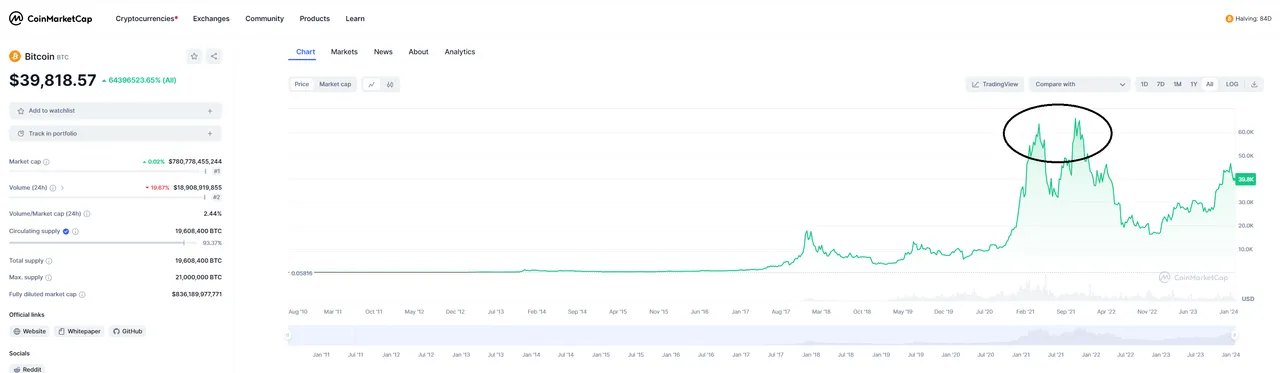The height and width of the screenshot is (373, 1280).
Task: Show info icon next to Max. supply
Action: pos(47,277)
